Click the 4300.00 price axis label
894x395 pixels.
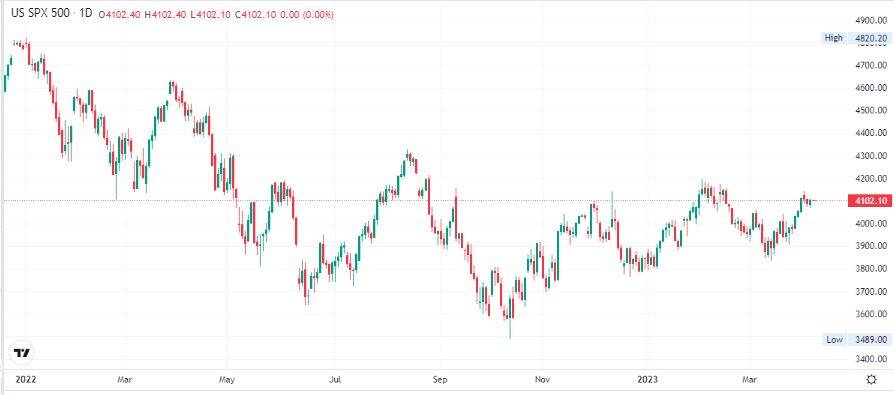click(x=871, y=156)
